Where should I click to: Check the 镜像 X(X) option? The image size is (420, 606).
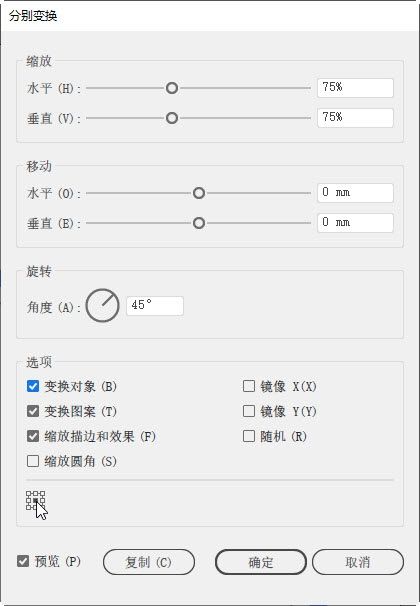pos(249,386)
